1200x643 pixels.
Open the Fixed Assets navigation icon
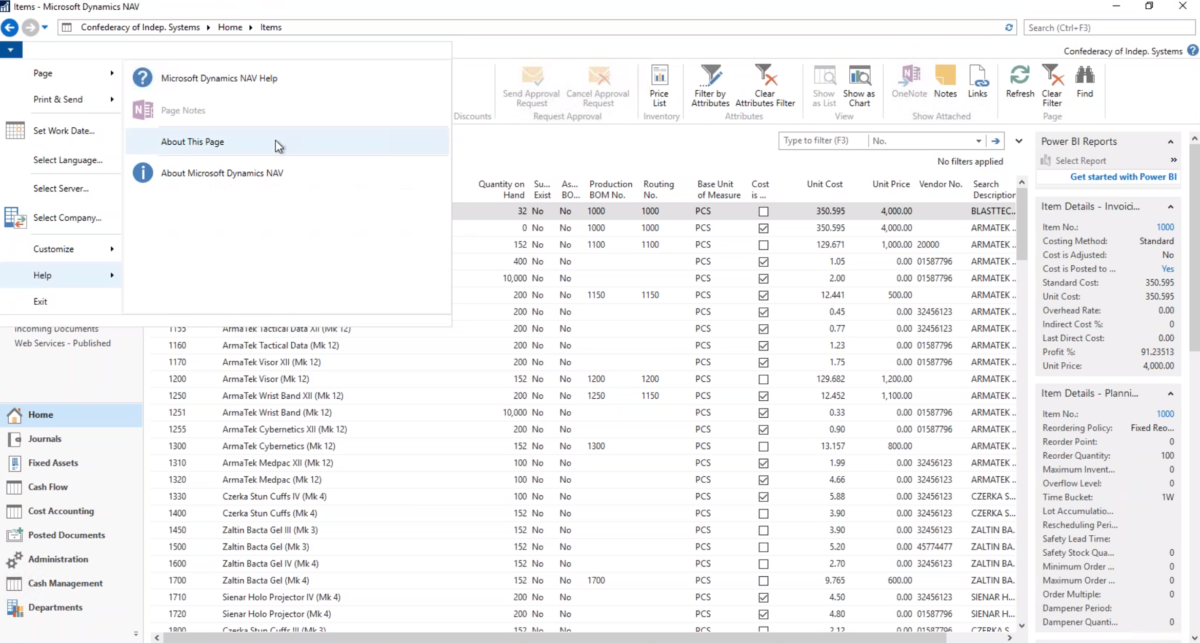pyautogui.click(x=14, y=463)
